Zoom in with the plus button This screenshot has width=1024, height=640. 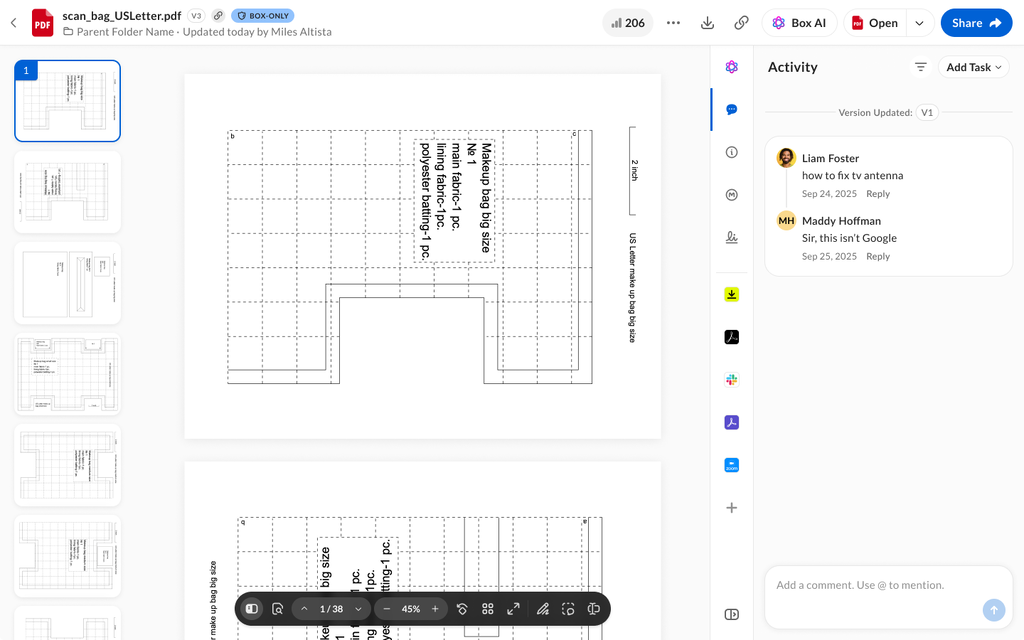coord(435,609)
